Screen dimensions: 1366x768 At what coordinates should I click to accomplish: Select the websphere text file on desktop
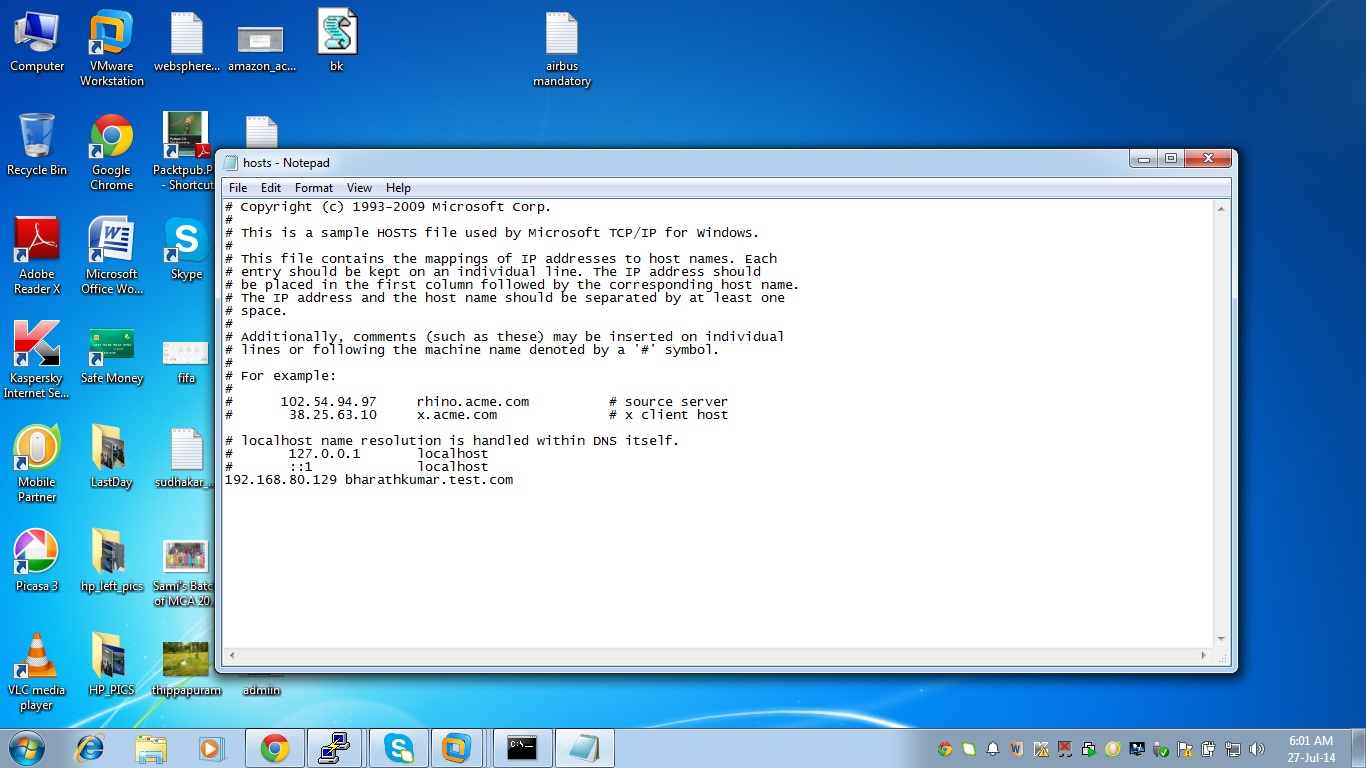[187, 43]
